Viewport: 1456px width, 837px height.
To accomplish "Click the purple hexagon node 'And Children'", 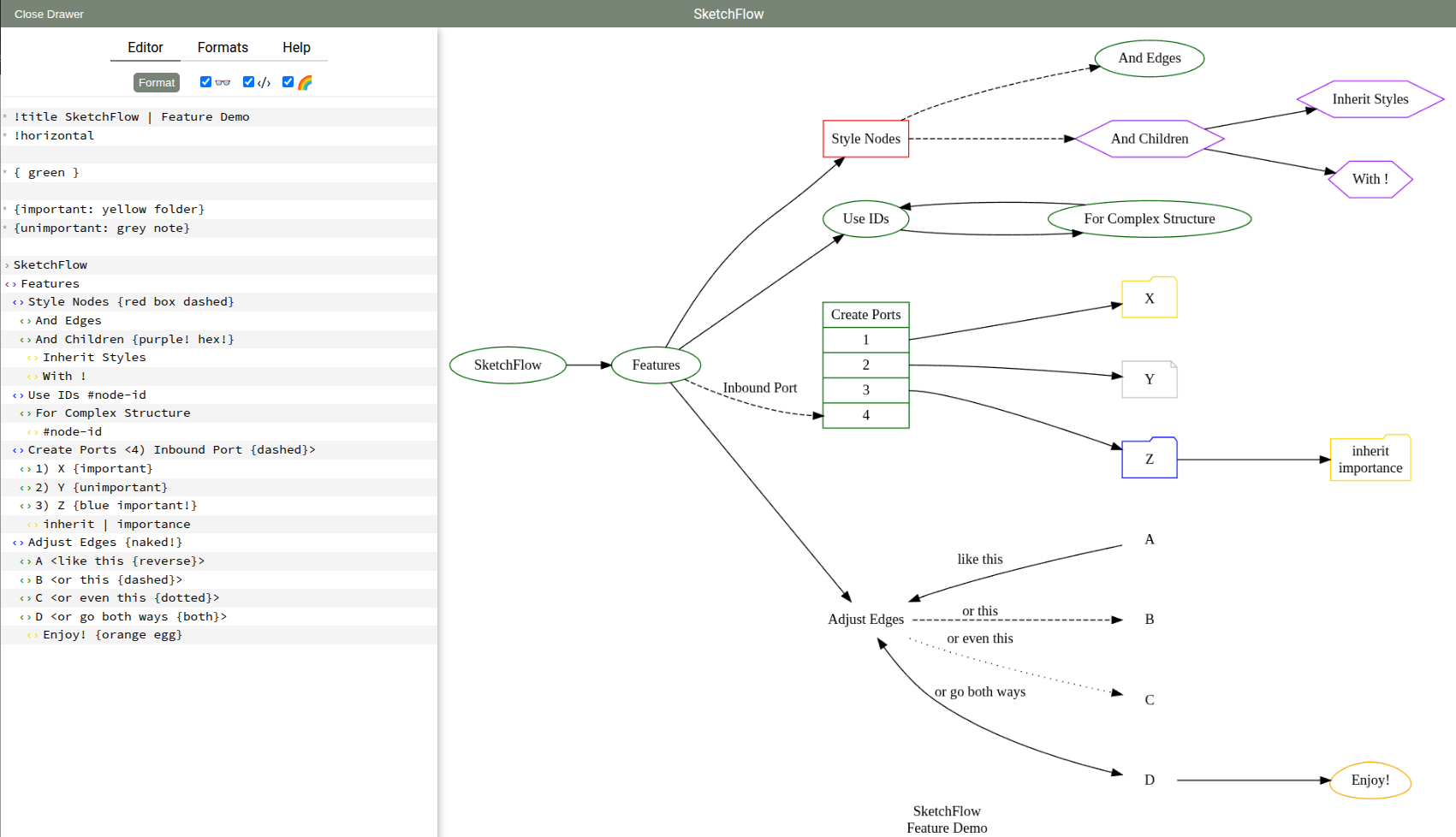I will (1149, 139).
